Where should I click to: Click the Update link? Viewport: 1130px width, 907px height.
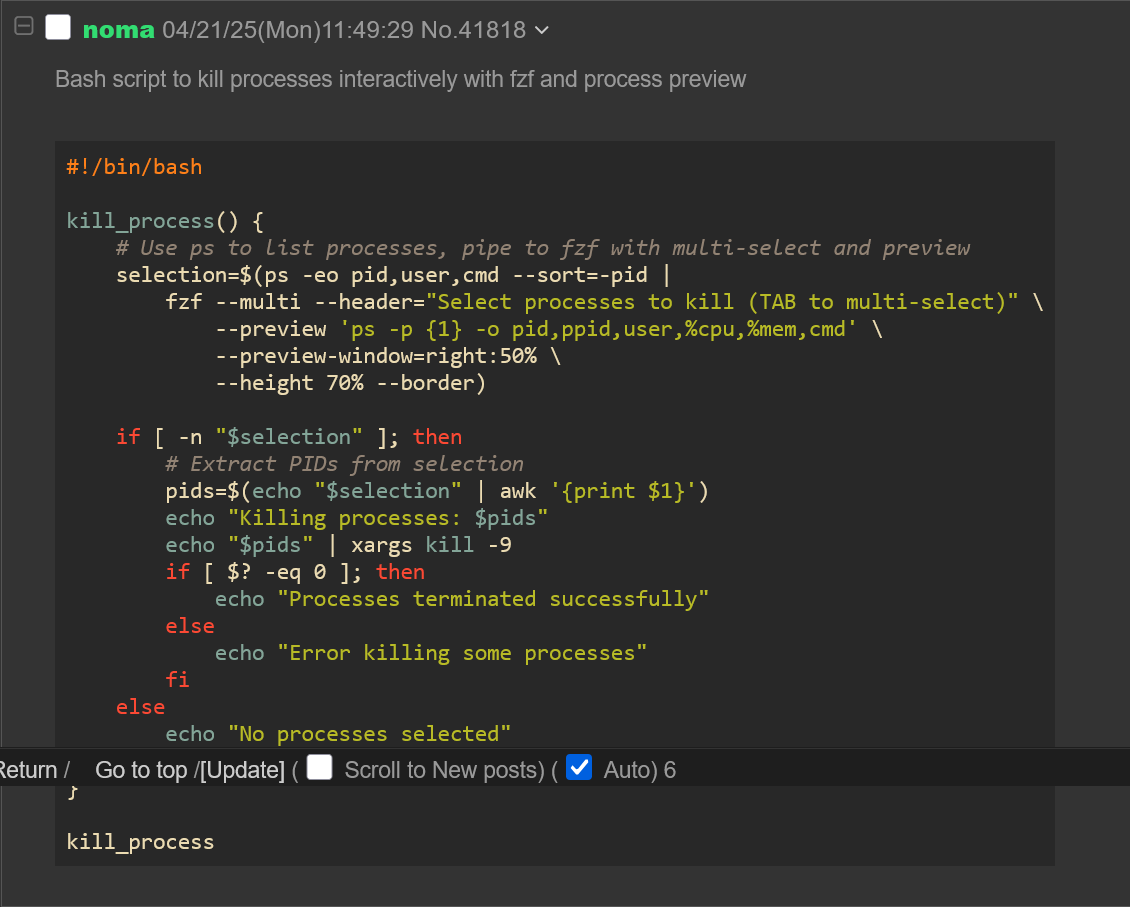(x=242, y=770)
